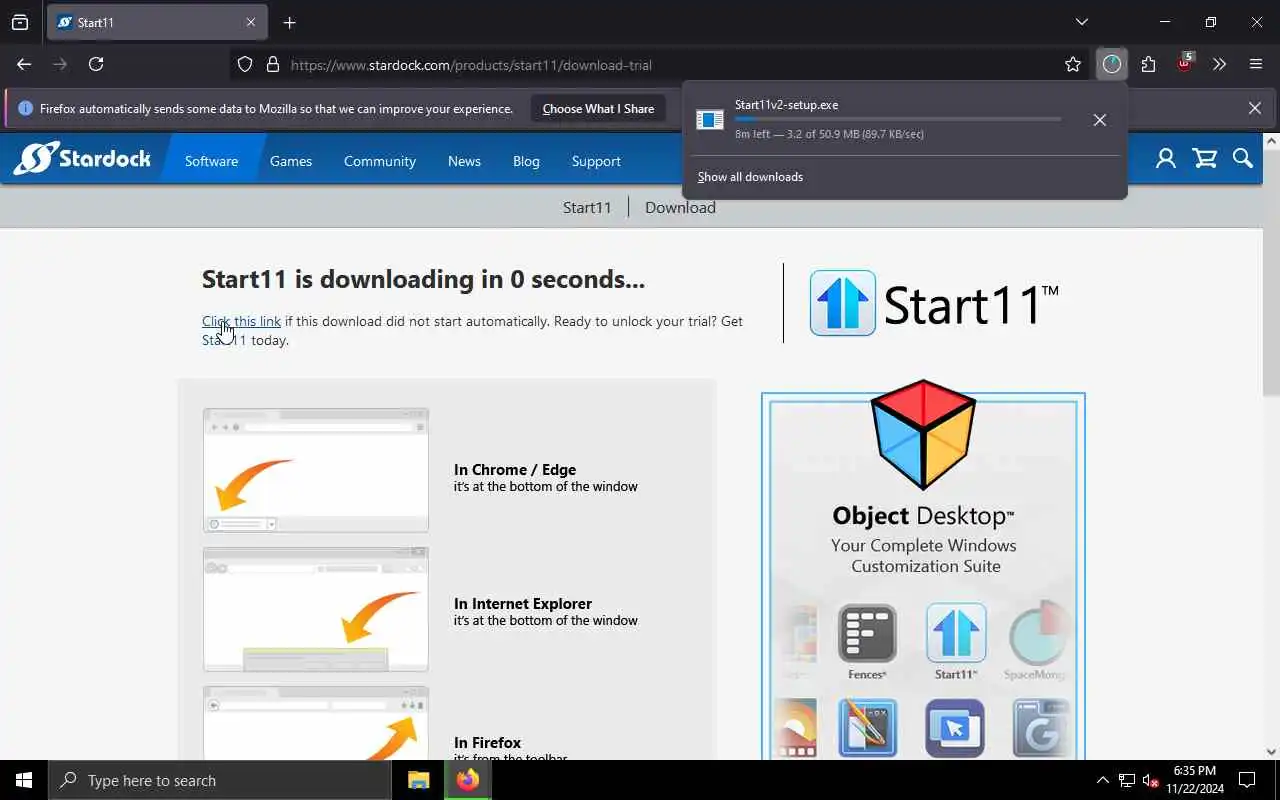The width and height of the screenshot is (1280, 800).
Task: Select the Download breadcrumb link
Action: point(680,207)
